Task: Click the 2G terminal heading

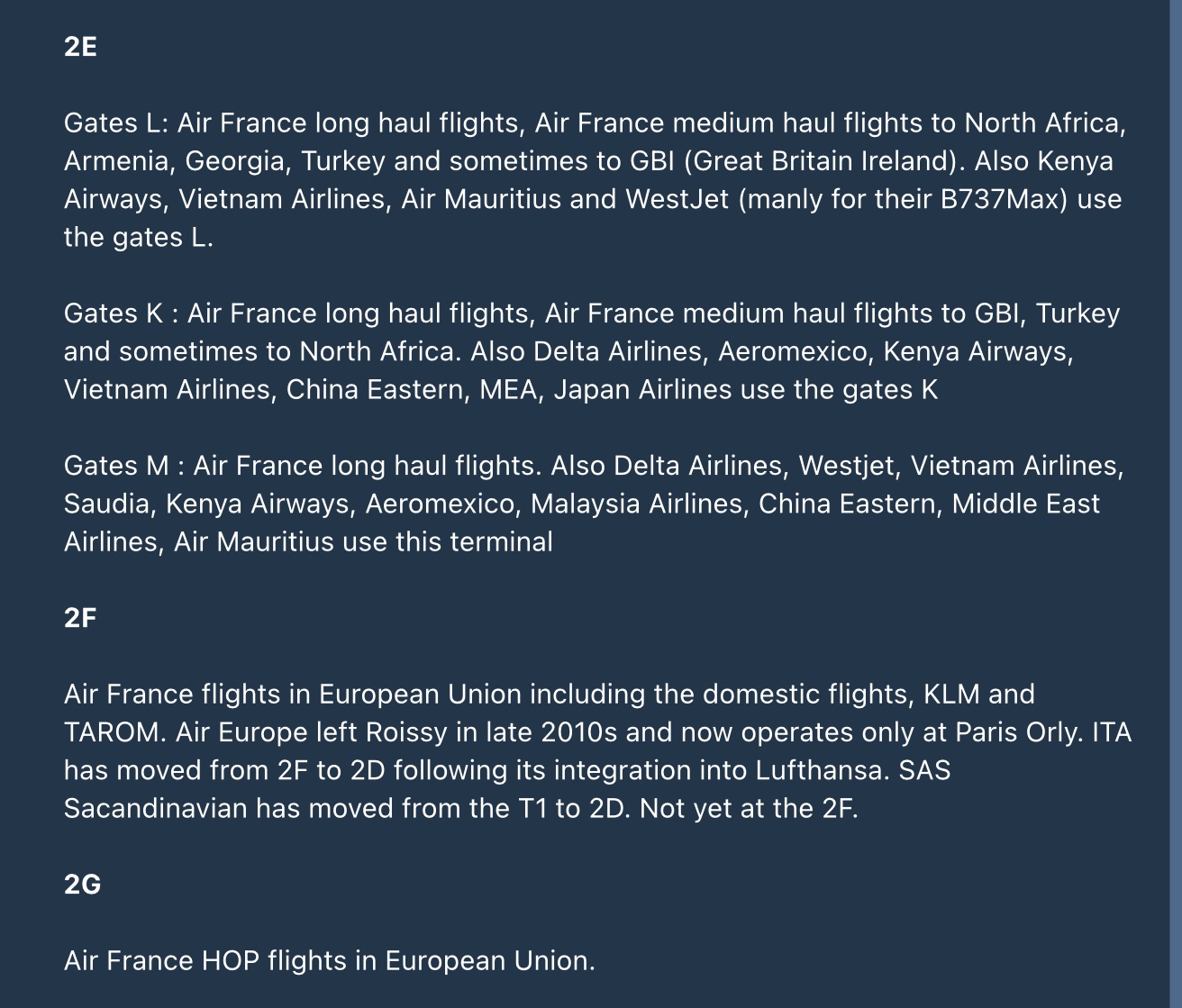Action: (82, 885)
